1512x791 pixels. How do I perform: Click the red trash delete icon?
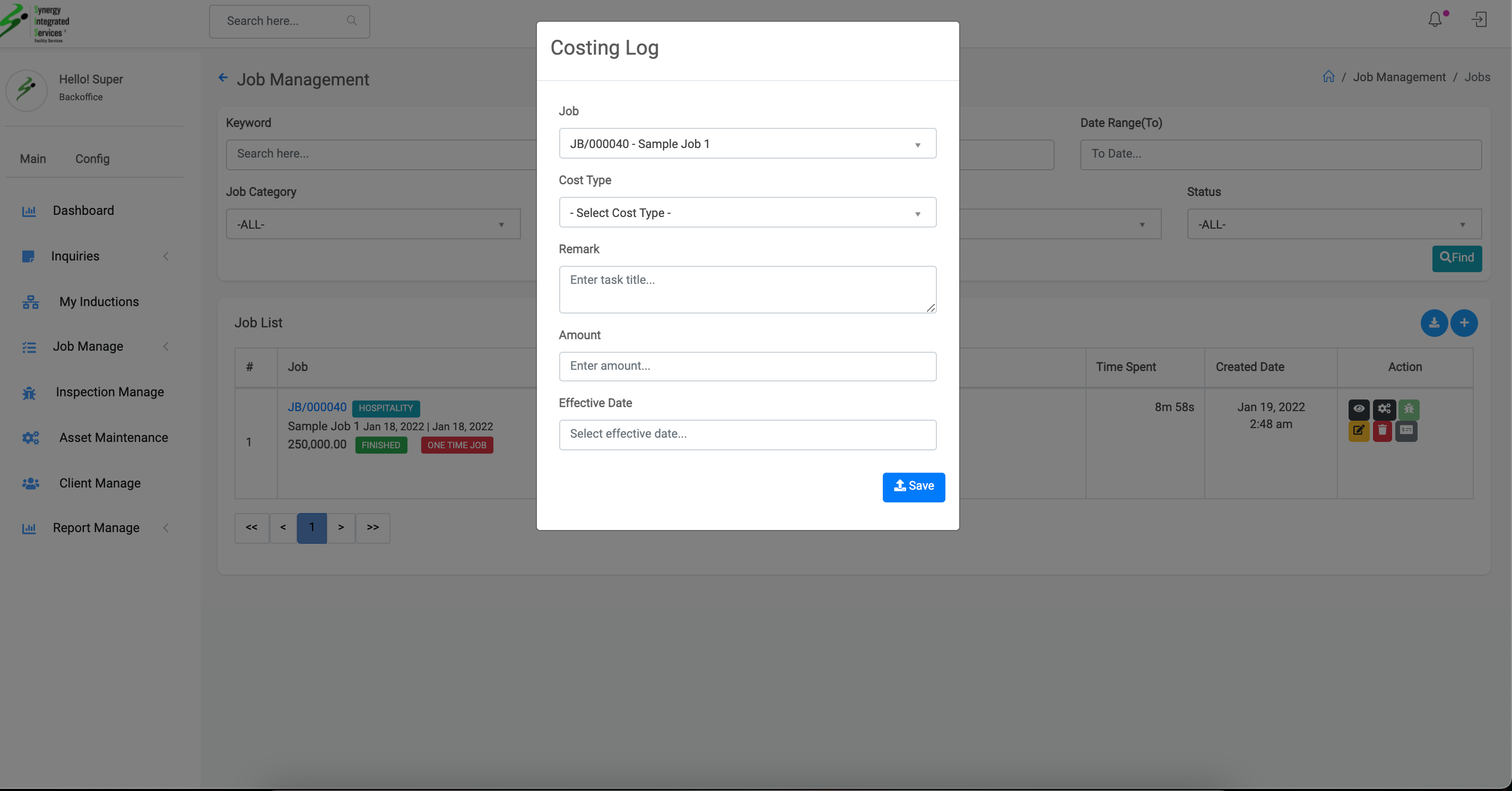coord(1382,431)
